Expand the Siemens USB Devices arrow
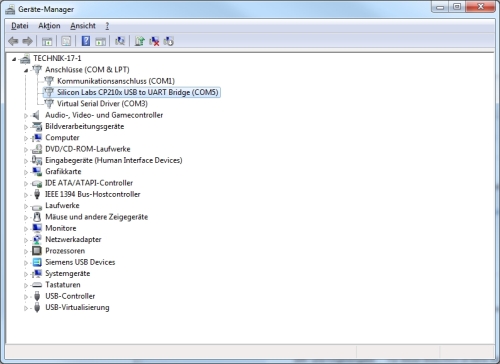The height and width of the screenshot is (364, 500). (26, 263)
